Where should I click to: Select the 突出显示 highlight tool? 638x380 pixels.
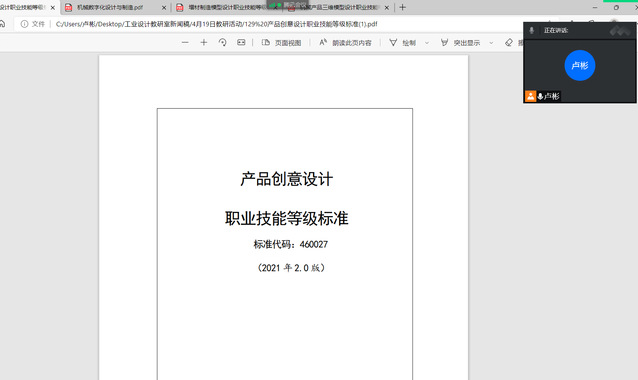coord(461,43)
